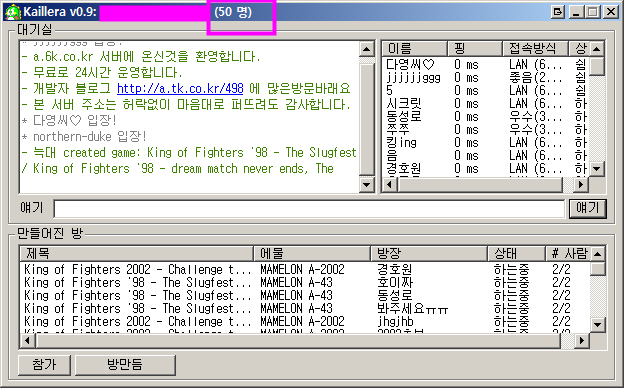The image size is (624, 388).
Task: Click the 얘기 send chat button
Action: [x=587, y=209]
